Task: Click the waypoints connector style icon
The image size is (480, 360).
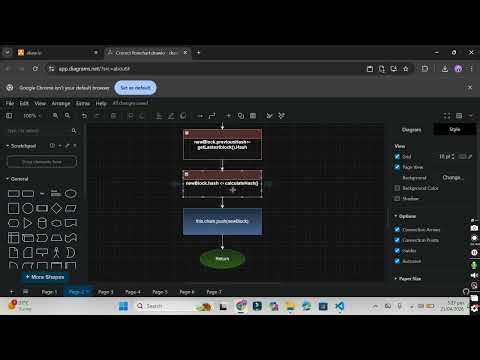Action: 212,116
